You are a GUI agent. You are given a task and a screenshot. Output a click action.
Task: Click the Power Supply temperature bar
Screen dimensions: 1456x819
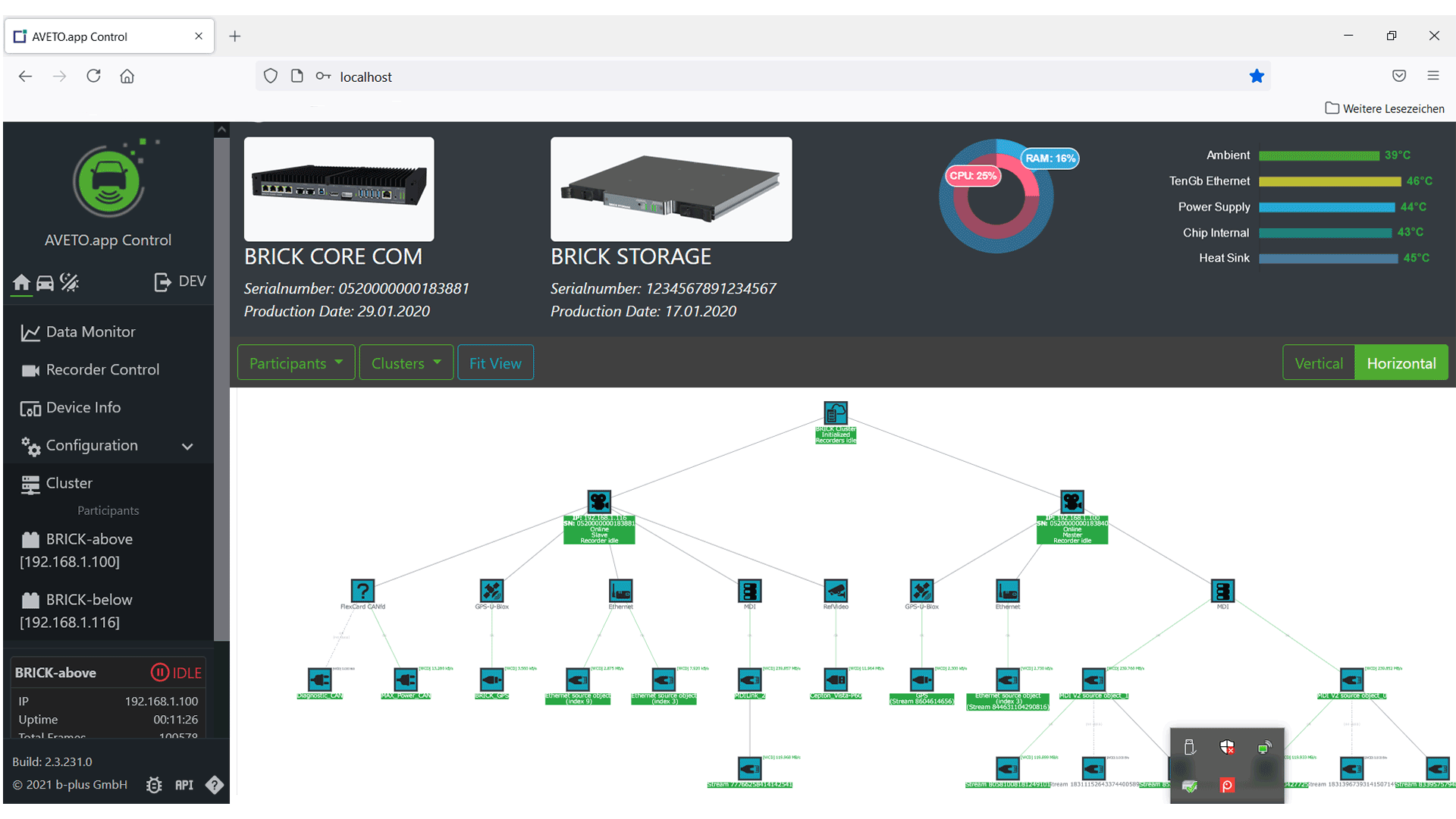[x=1326, y=207]
